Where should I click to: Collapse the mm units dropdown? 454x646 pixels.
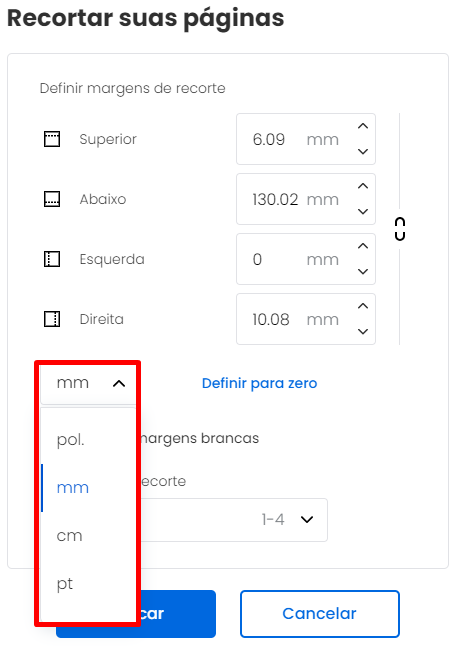88,384
